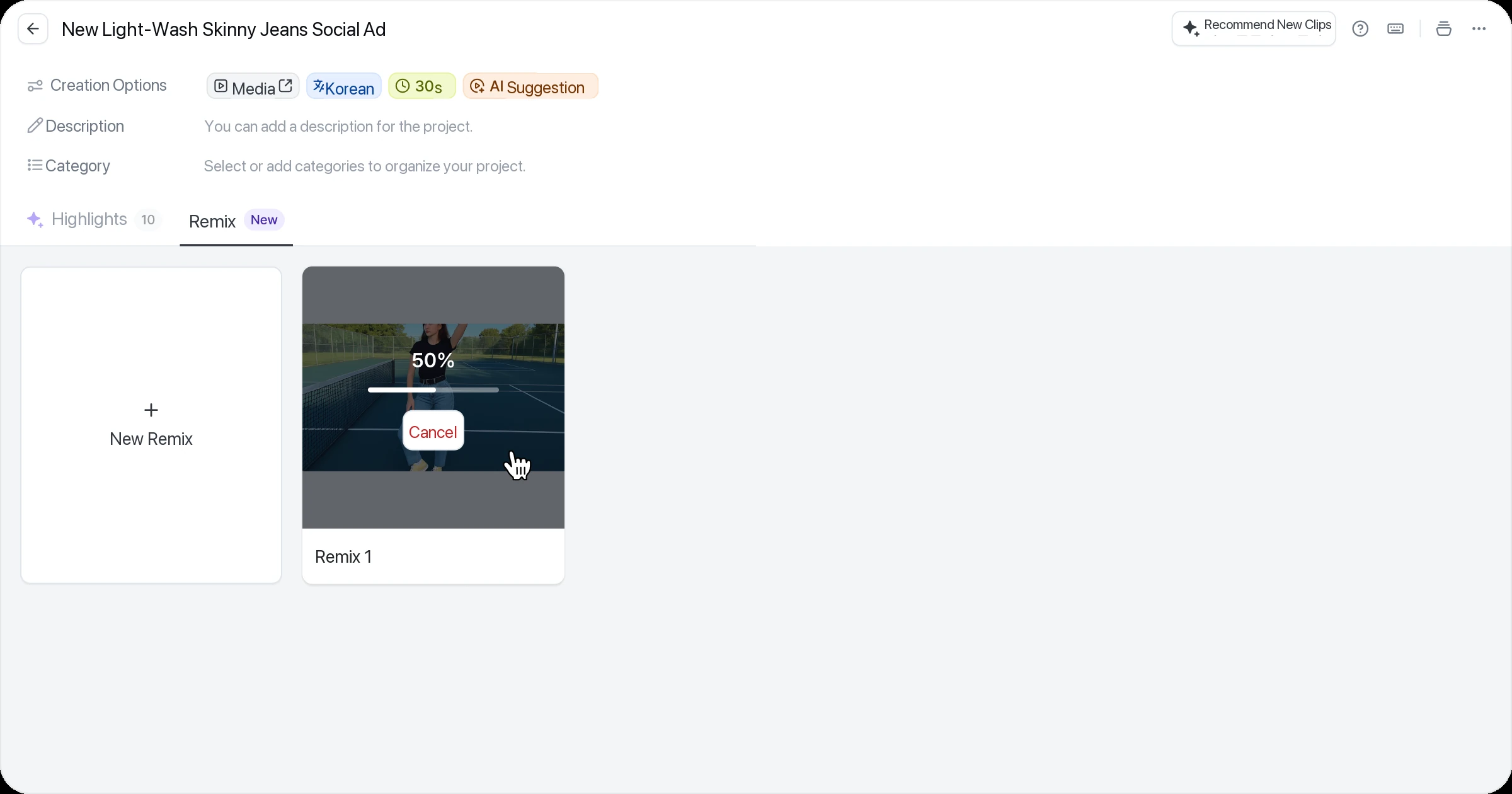1512x794 pixels.
Task: Open keyboard shortcuts icon
Action: (x=1395, y=29)
